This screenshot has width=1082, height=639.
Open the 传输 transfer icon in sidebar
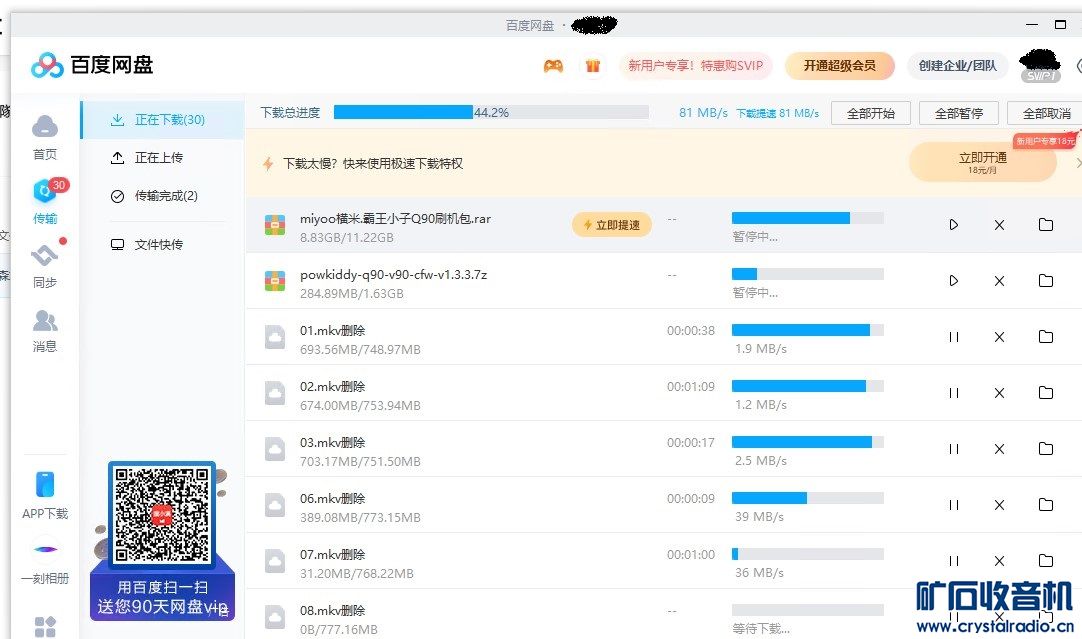click(x=45, y=190)
